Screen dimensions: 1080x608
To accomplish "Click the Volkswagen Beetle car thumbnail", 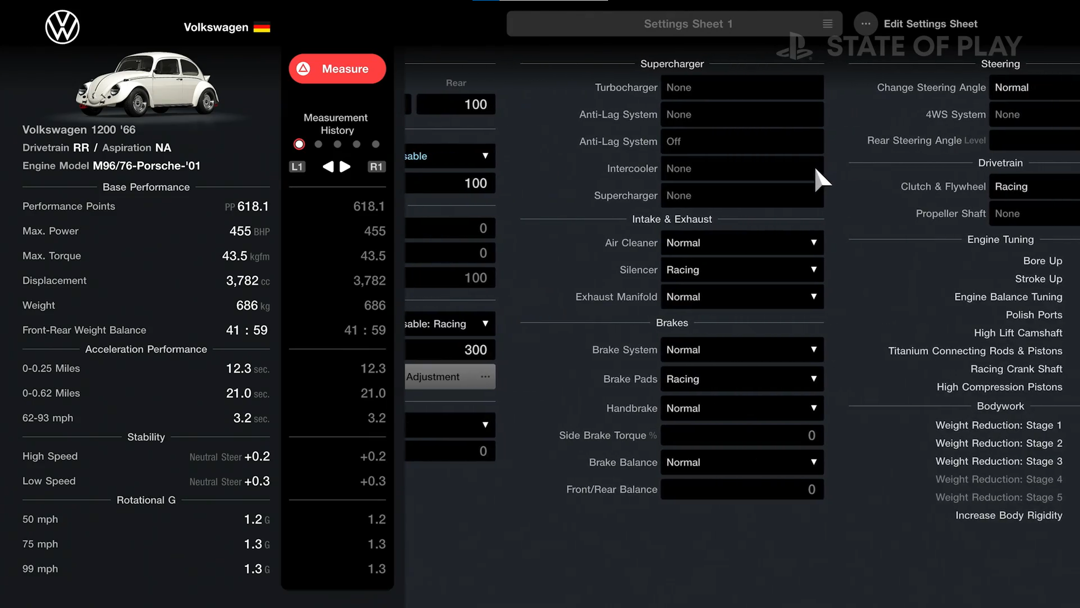I will pos(147,84).
